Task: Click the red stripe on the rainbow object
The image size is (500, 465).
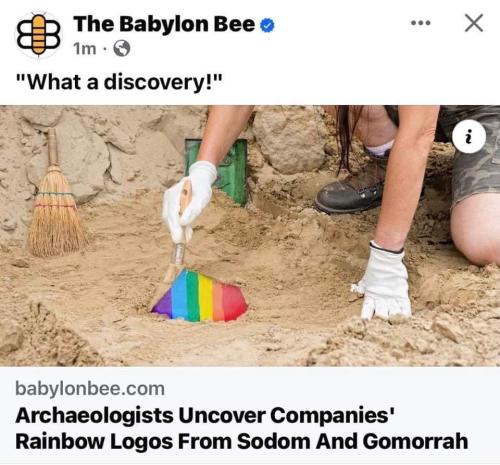Action: pos(235,302)
